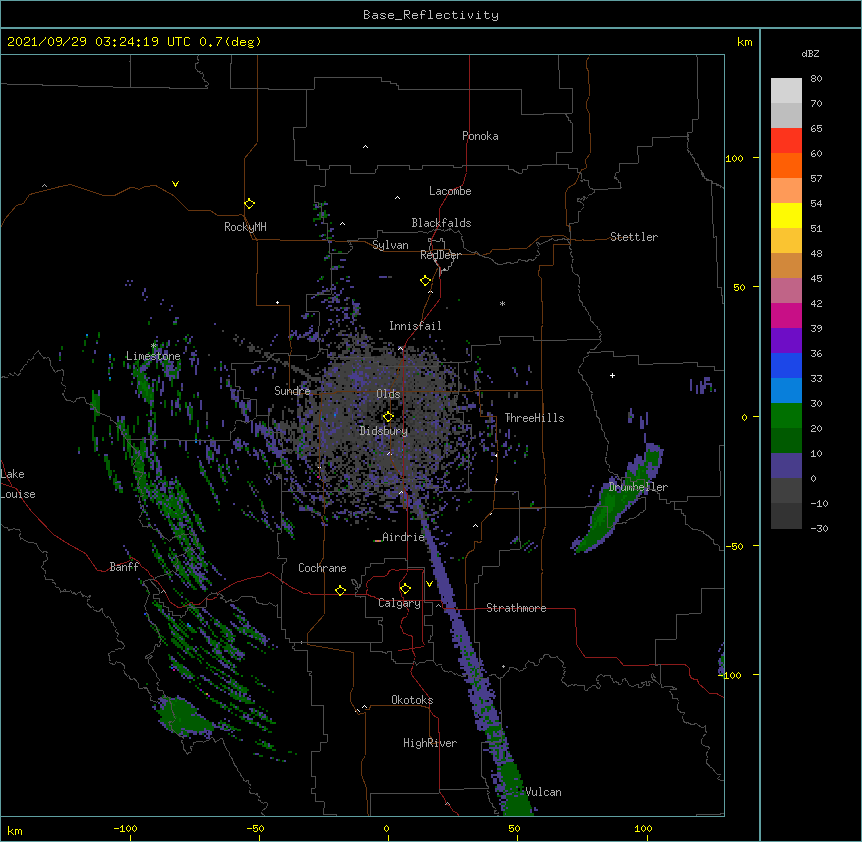862x842 pixels.
Task: Click the dBZ legend heading
Action: coord(810,54)
